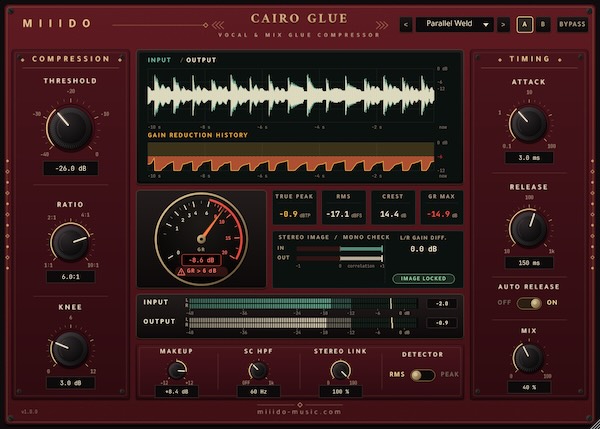Click the Makeup gain knob
This screenshot has width=600, height=429.
coord(177,370)
